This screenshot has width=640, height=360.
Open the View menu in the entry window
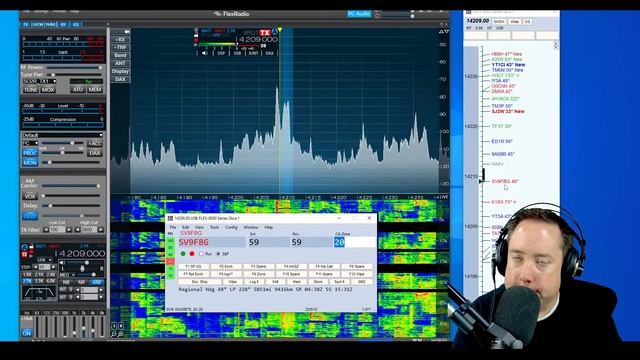(x=199, y=227)
